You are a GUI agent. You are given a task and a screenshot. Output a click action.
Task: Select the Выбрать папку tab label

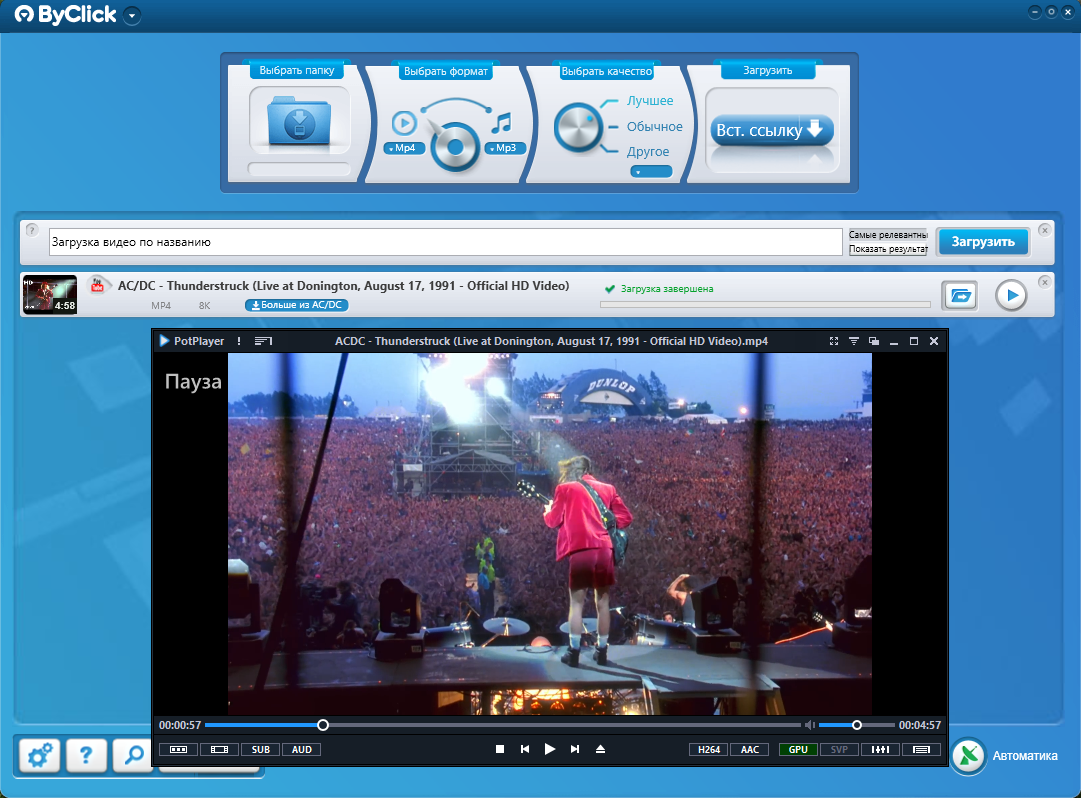[296, 70]
